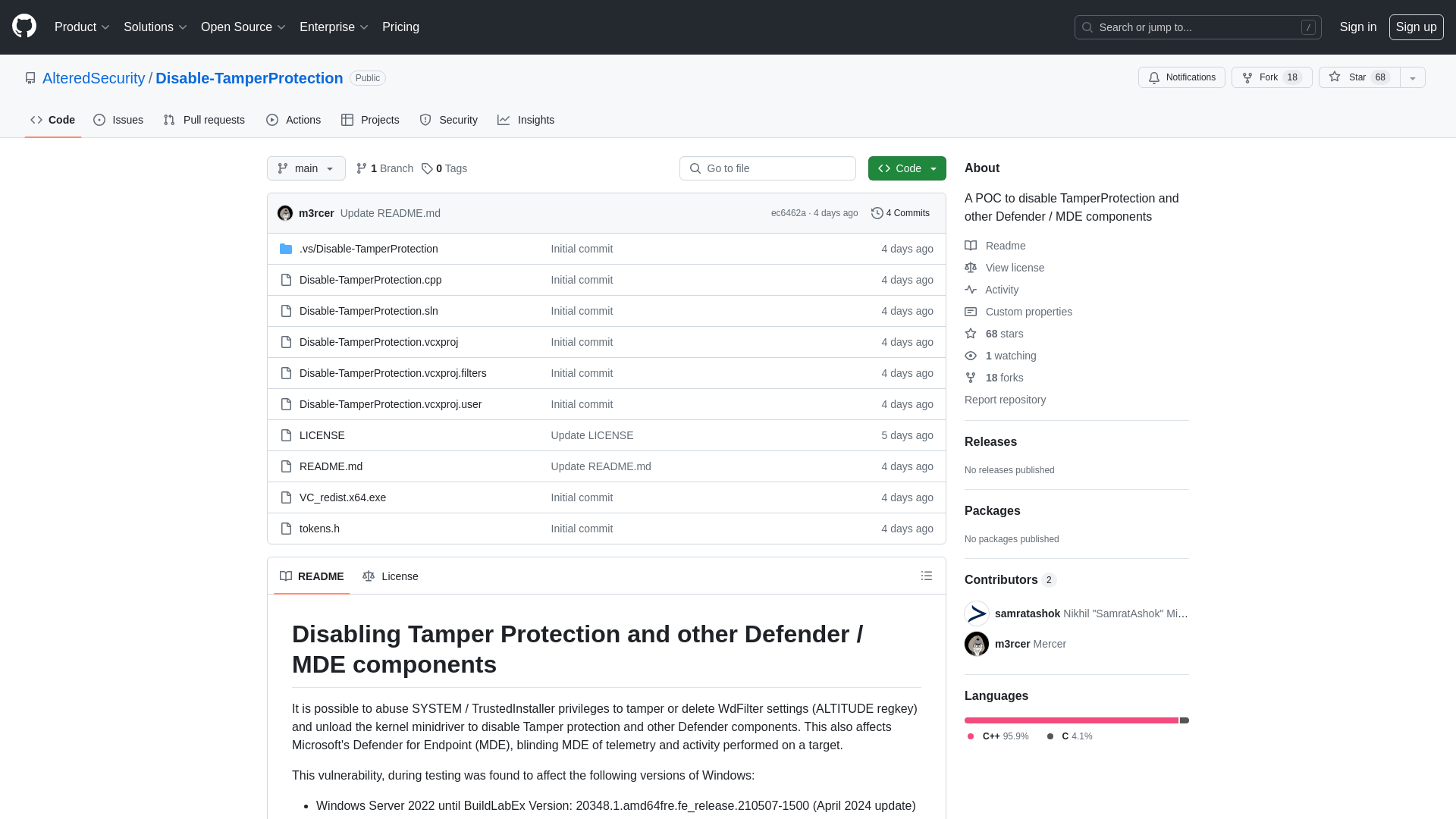The width and height of the screenshot is (1456, 819).
Task: Open the green Code dropdown button
Action: (x=907, y=168)
